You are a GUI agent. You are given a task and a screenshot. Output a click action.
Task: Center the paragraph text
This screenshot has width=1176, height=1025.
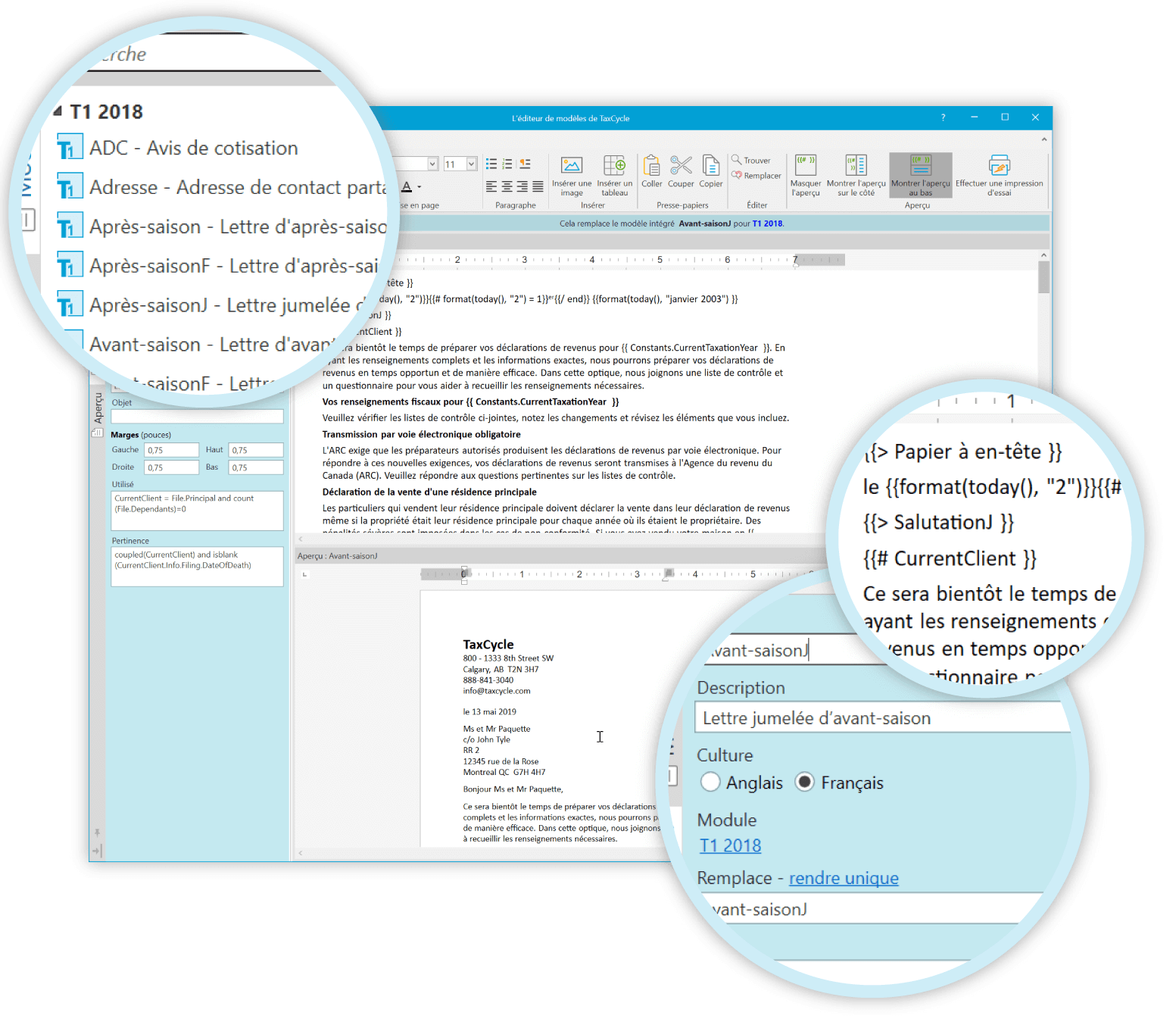507,186
